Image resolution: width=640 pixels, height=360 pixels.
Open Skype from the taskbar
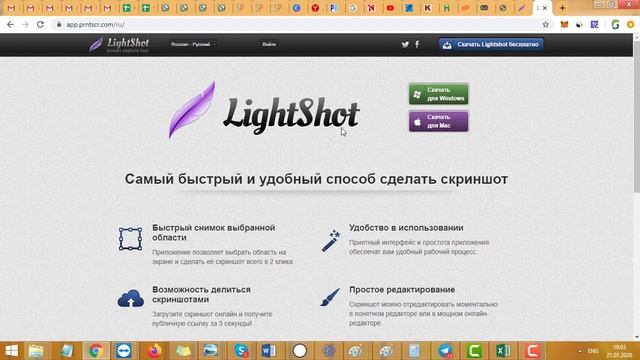tap(241, 351)
